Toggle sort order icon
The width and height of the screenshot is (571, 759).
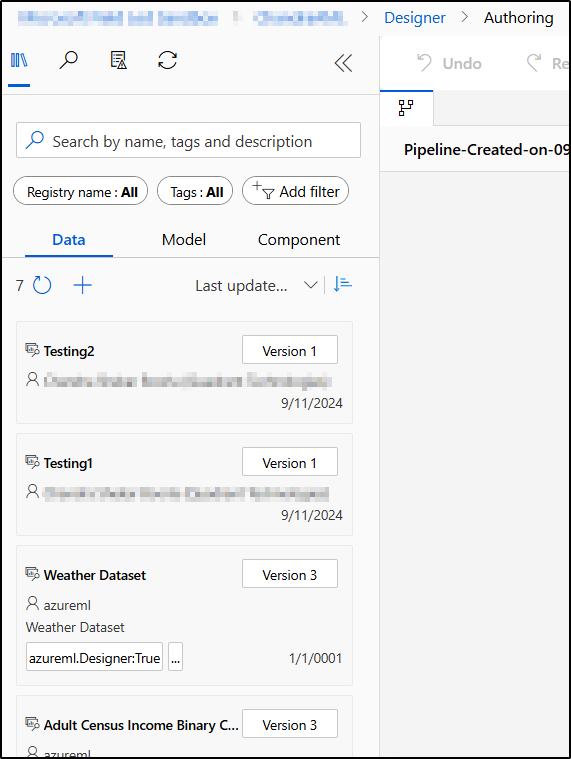343,284
